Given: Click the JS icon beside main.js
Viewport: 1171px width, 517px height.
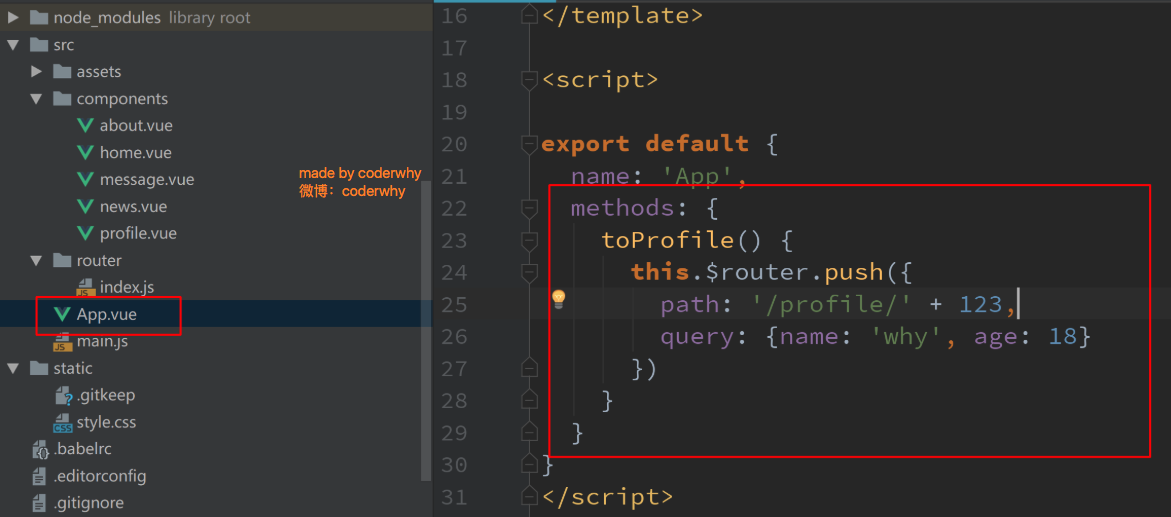Looking at the screenshot, I should 62,342.
